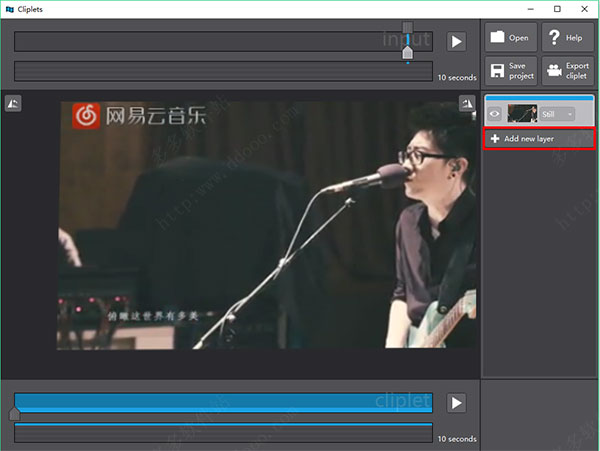This screenshot has height=451, width=600.
Task: Toggle the layer's eye visibility icon
Action: (494, 114)
